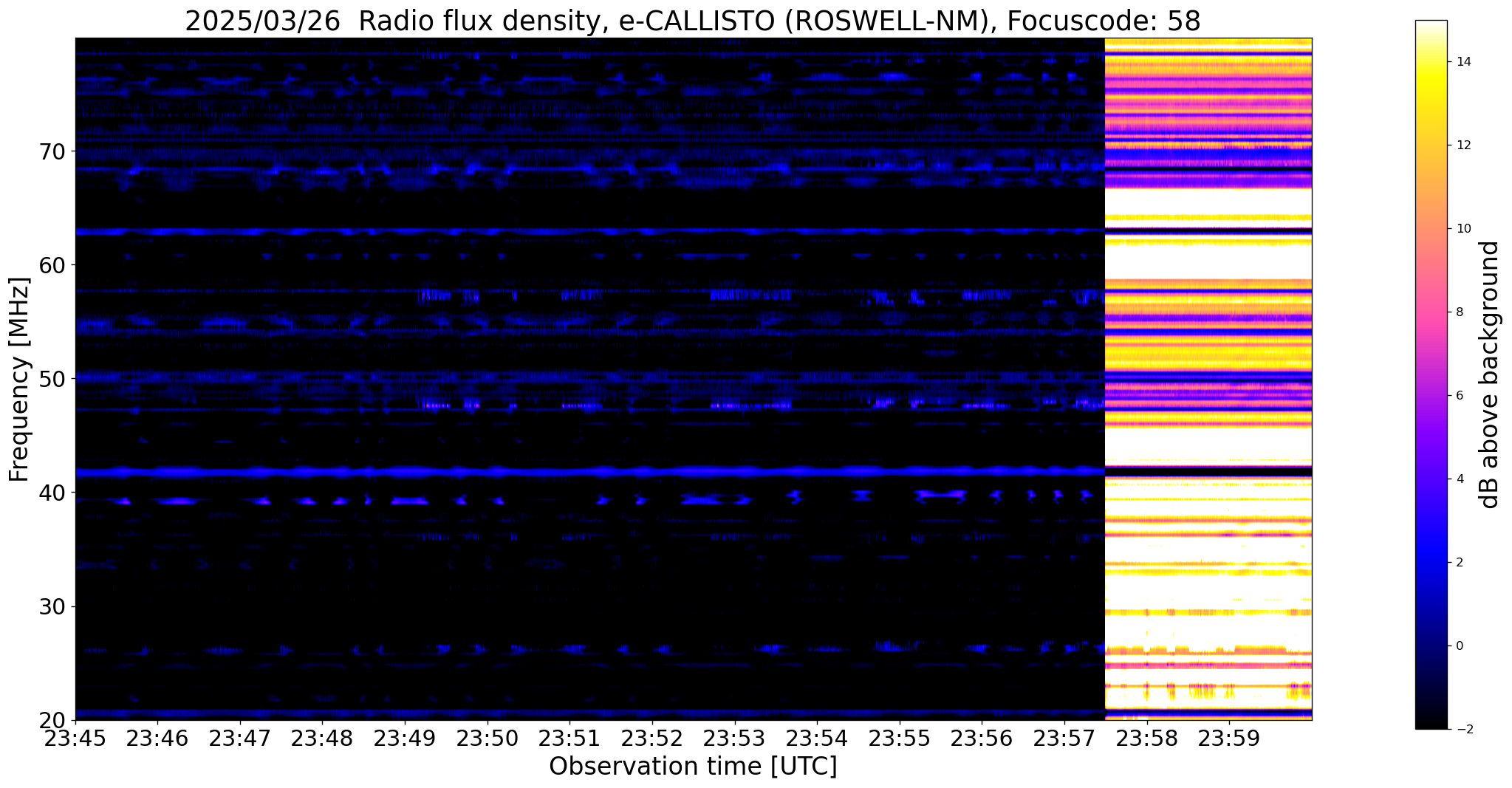Click the 23:49 time tick label

(x=404, y=738)
